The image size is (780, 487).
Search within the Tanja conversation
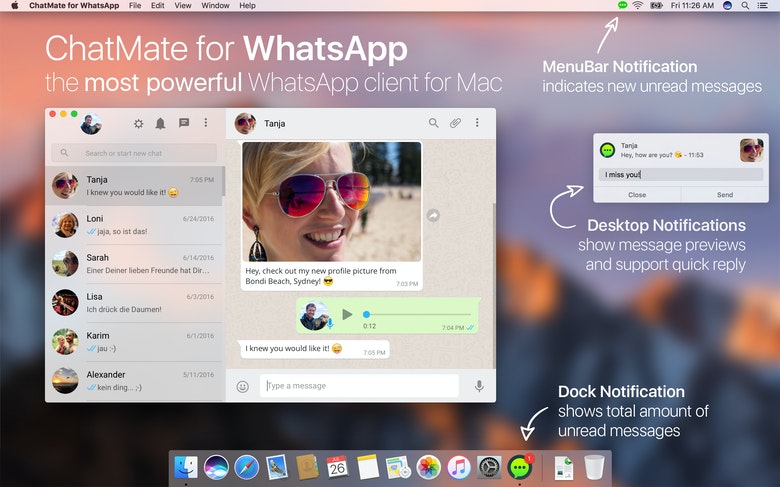pos(433,123)
